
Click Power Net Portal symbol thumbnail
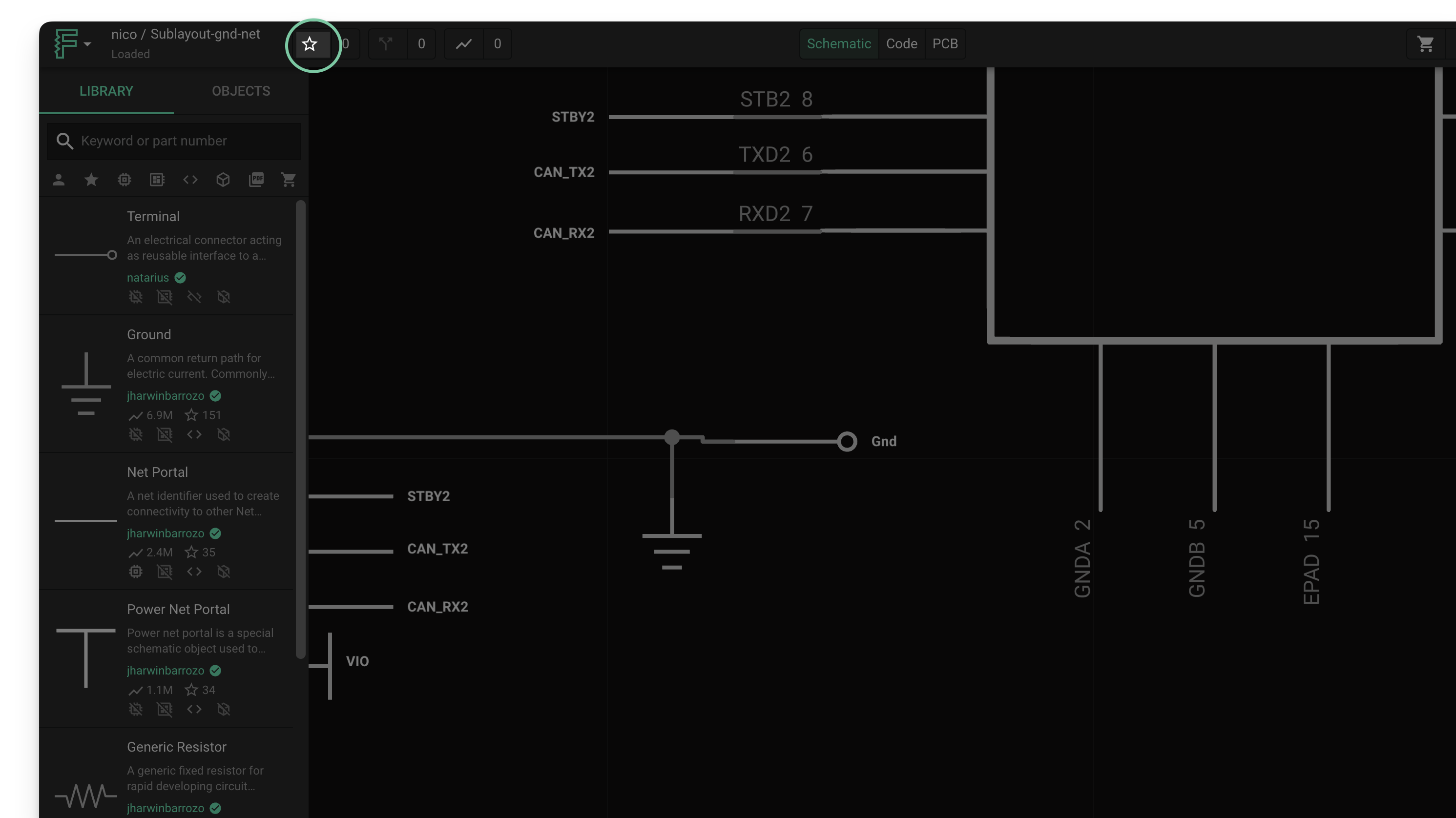click(86, 658)
